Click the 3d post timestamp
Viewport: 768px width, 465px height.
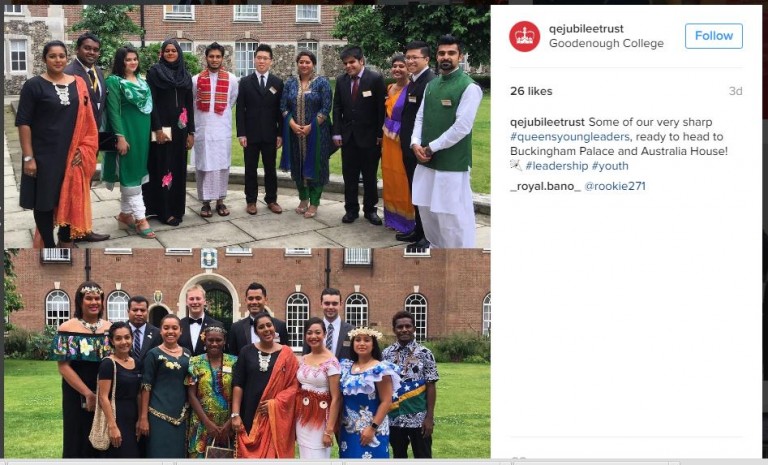click(x=735, y=91)
